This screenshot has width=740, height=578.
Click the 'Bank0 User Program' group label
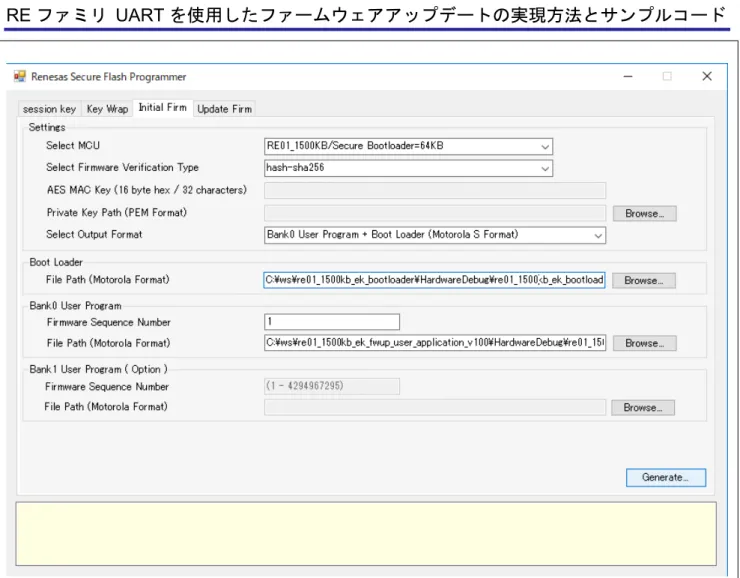point(75,306)
